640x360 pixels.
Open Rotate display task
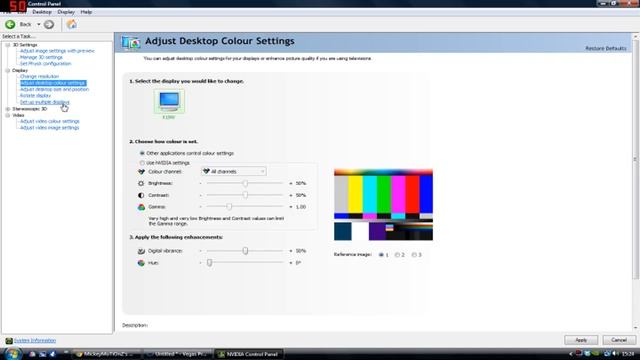tap(36, 96)
